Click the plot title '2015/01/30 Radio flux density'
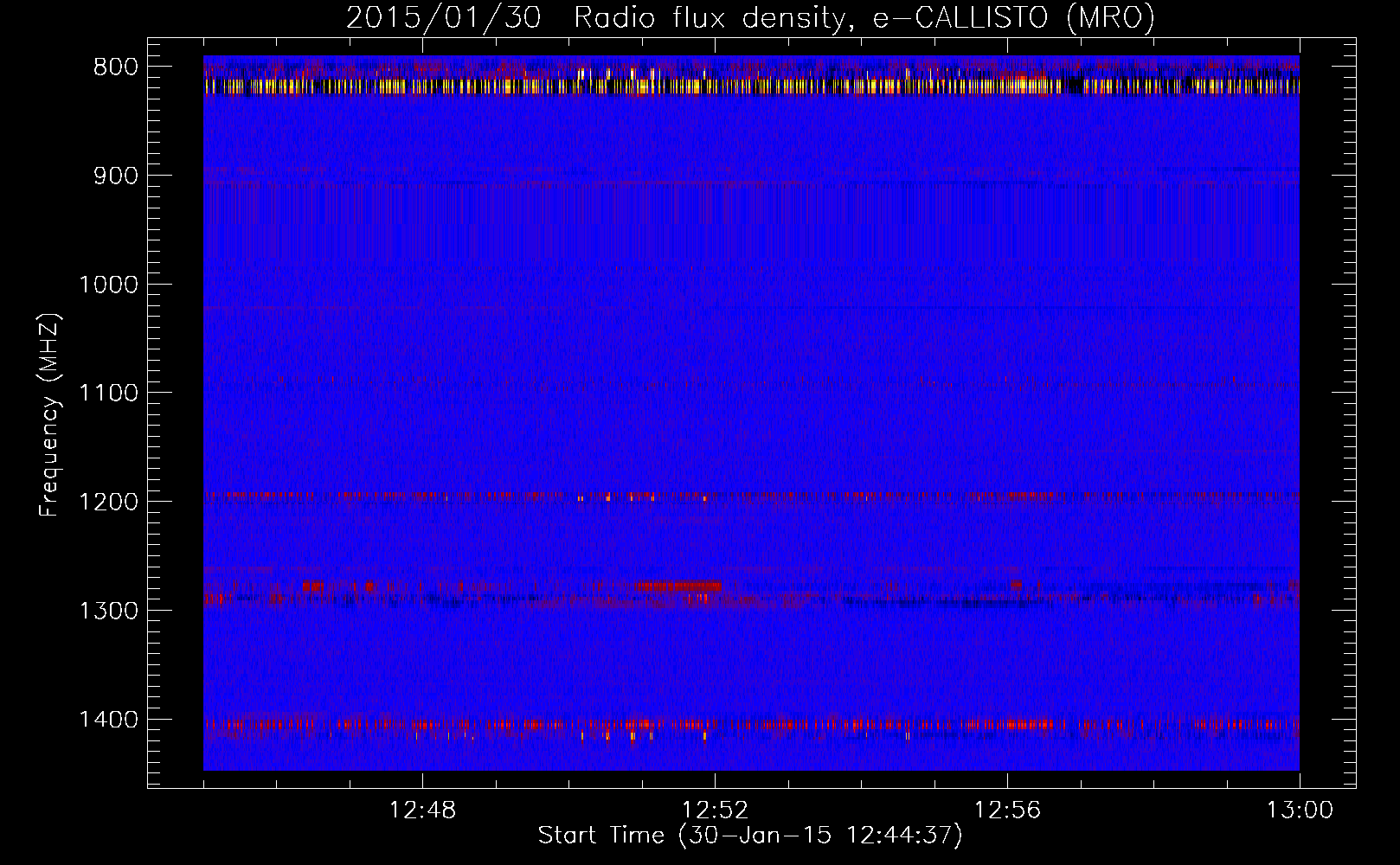 (594, 17)
